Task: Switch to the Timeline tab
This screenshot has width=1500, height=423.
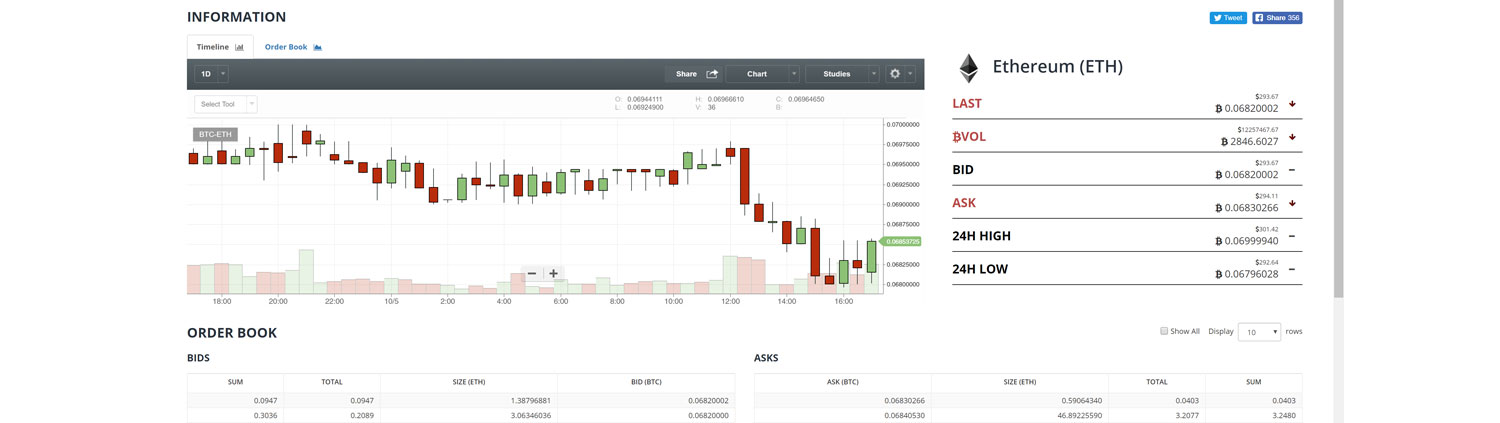Action: click(x=220, y=47)
